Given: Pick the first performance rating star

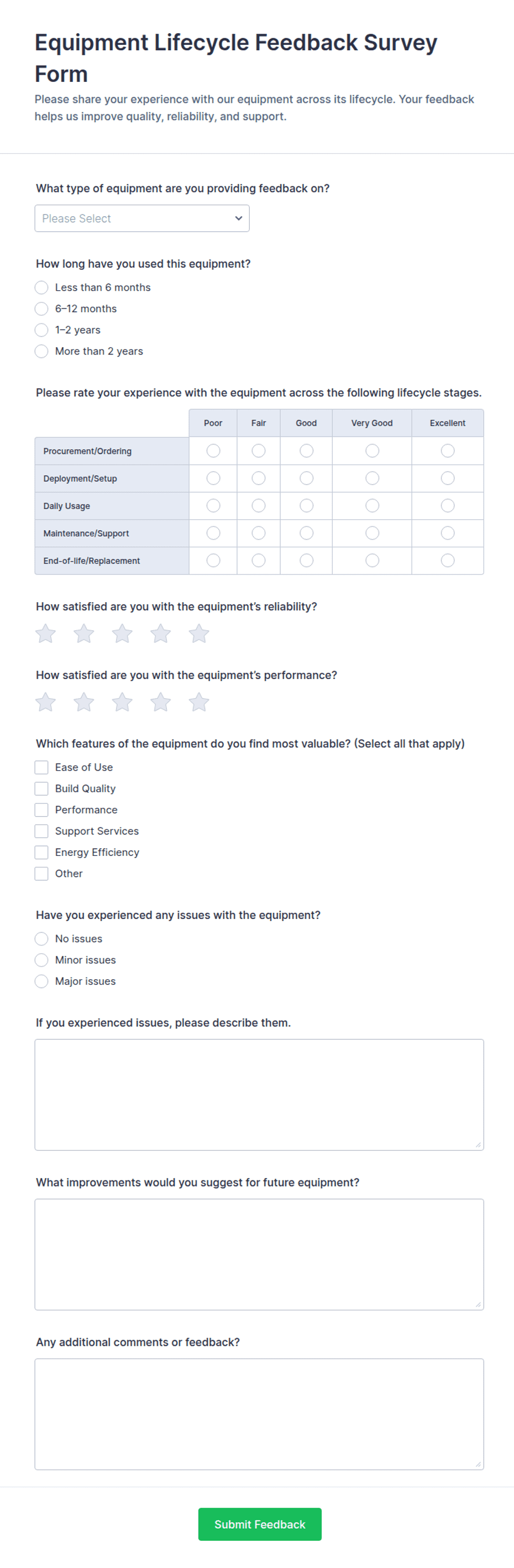Looking at the screenshot, I should click(x=46, y=702).
